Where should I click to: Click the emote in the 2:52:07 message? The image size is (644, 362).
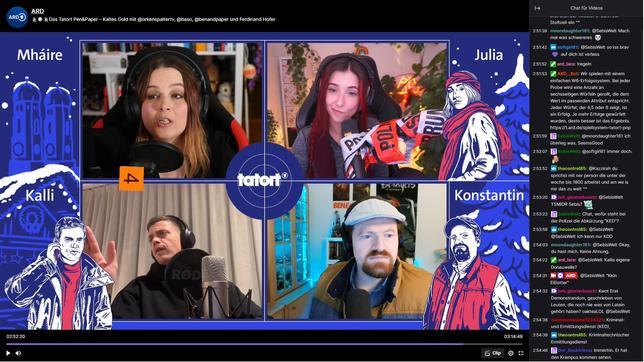point(554,159)
